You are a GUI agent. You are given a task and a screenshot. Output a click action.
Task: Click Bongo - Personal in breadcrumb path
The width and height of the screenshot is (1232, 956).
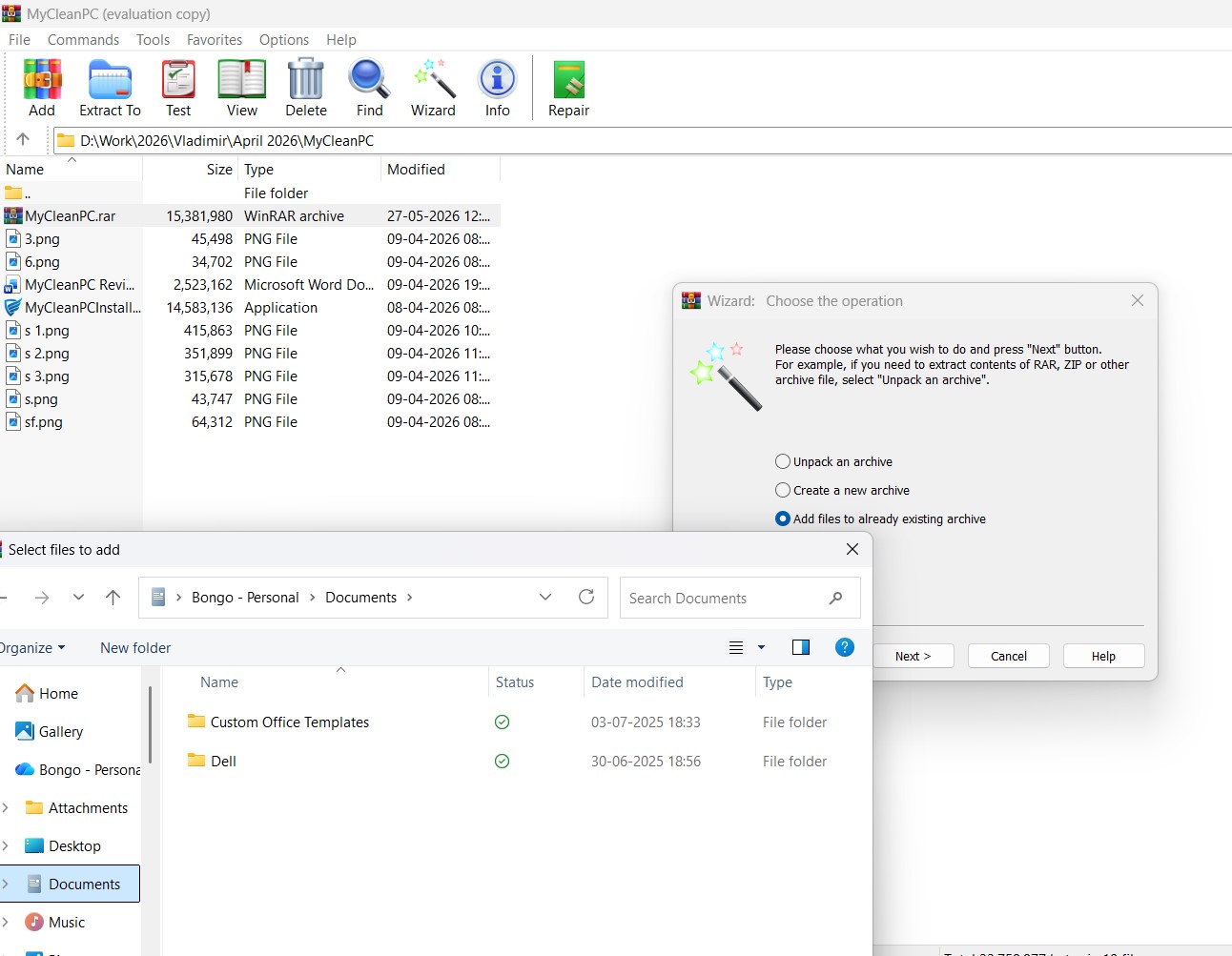pyautogui.click(x=245, y=597)
